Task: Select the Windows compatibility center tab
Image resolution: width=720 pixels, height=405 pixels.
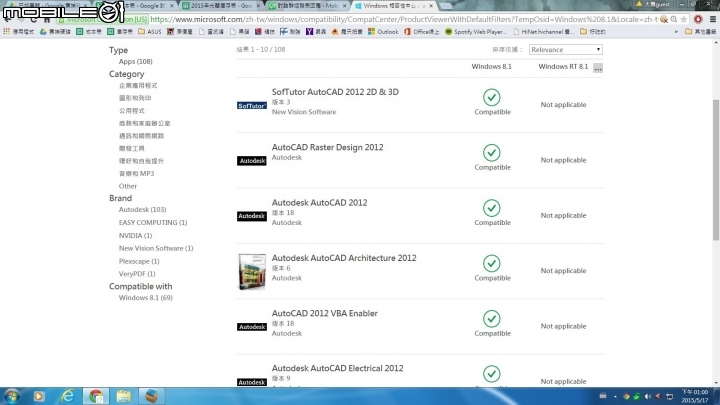Action: 394,6
